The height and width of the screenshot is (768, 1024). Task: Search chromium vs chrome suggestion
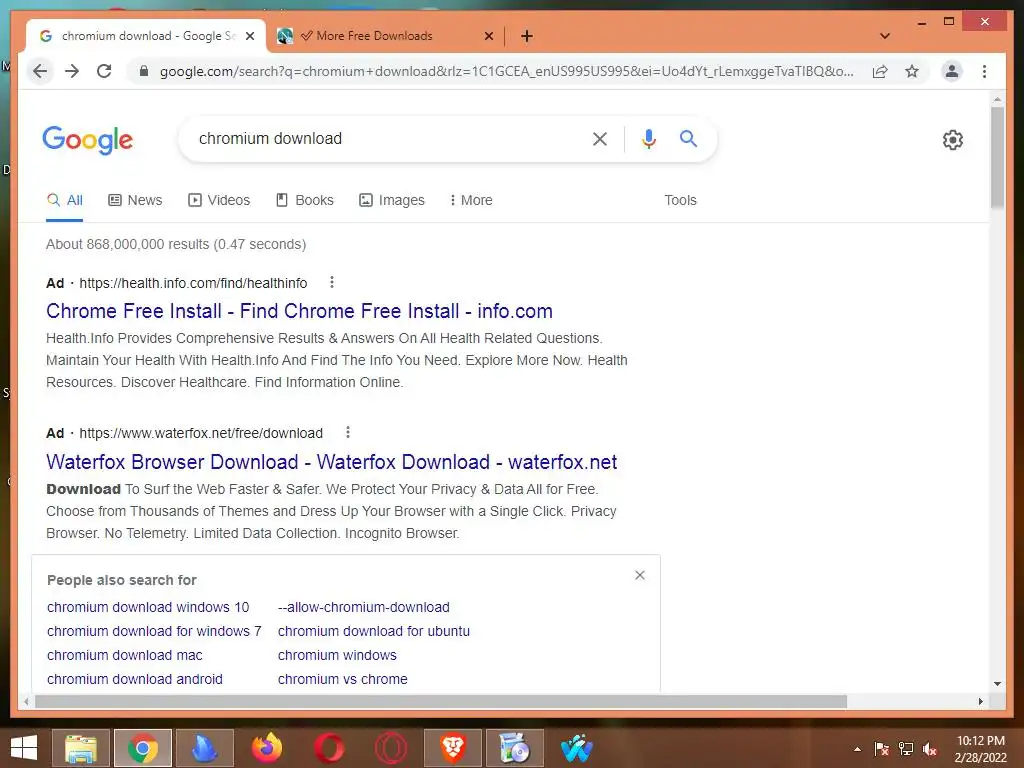coord(342,679)
